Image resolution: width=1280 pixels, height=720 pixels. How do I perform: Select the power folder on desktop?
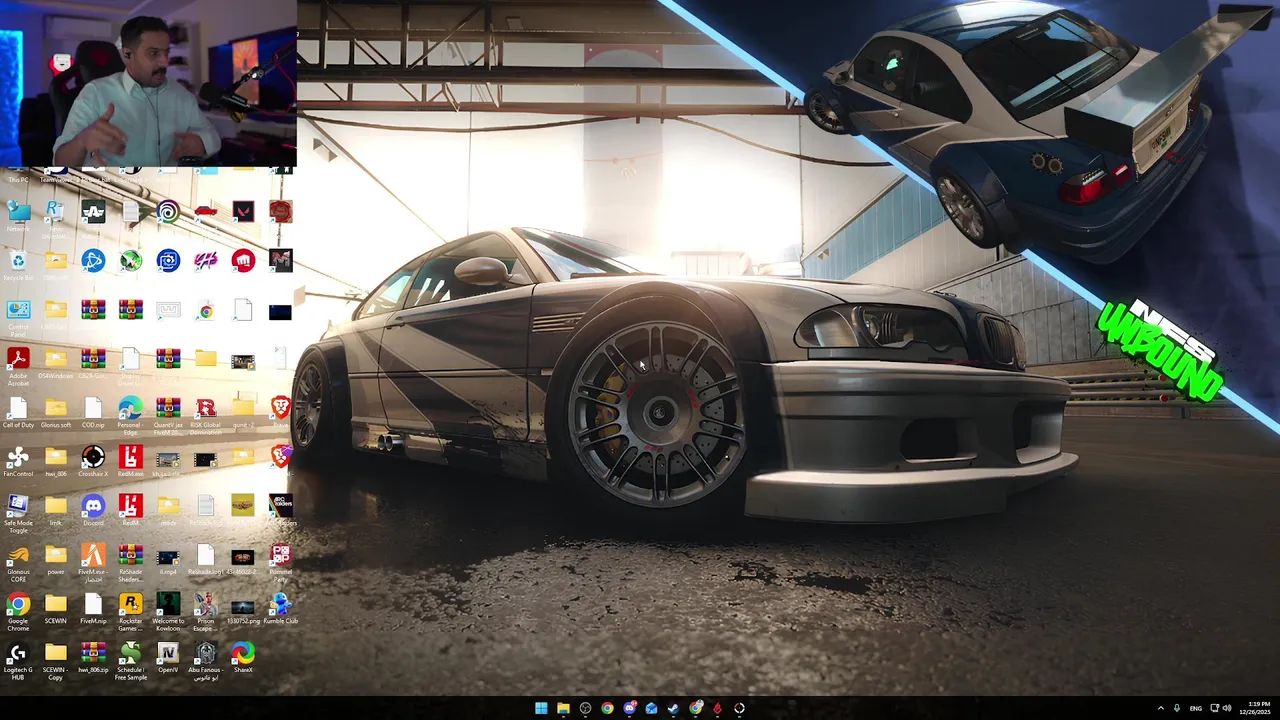(56, 558)
